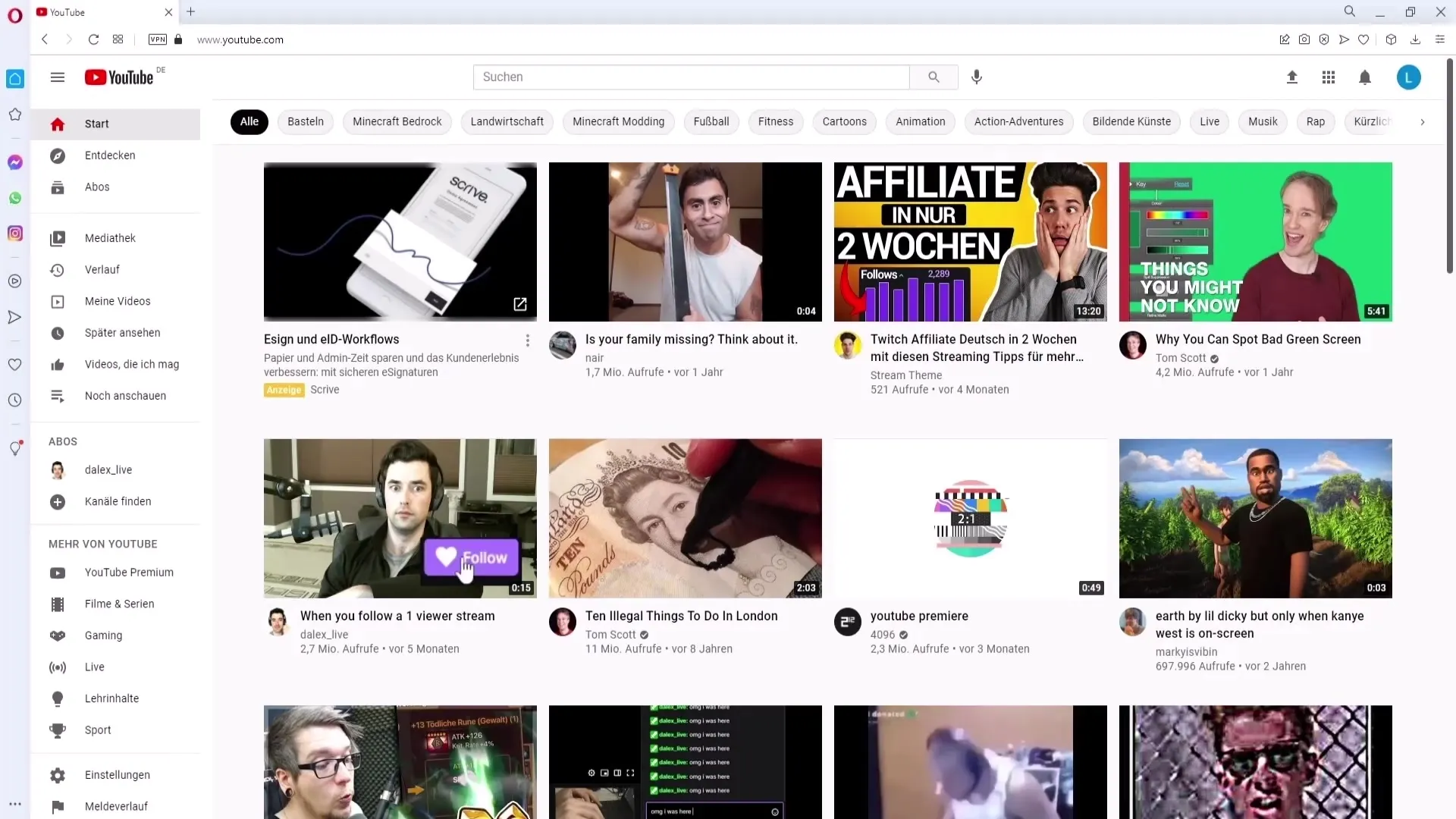Image resolution: width=1456 pixels, height=819 pixels.
Task: Click the YouTube home/start icon
Action: [x=57, y=123]
